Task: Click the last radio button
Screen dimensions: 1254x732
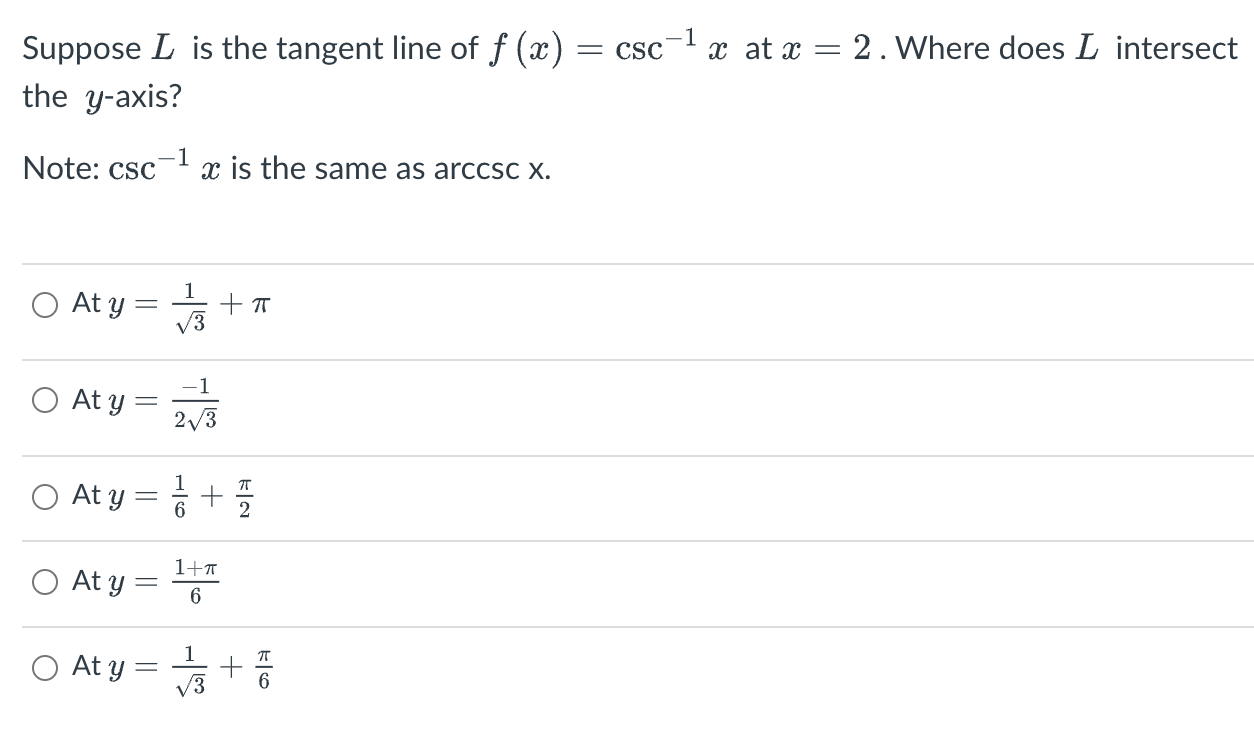Action: (x=44, y=667)
